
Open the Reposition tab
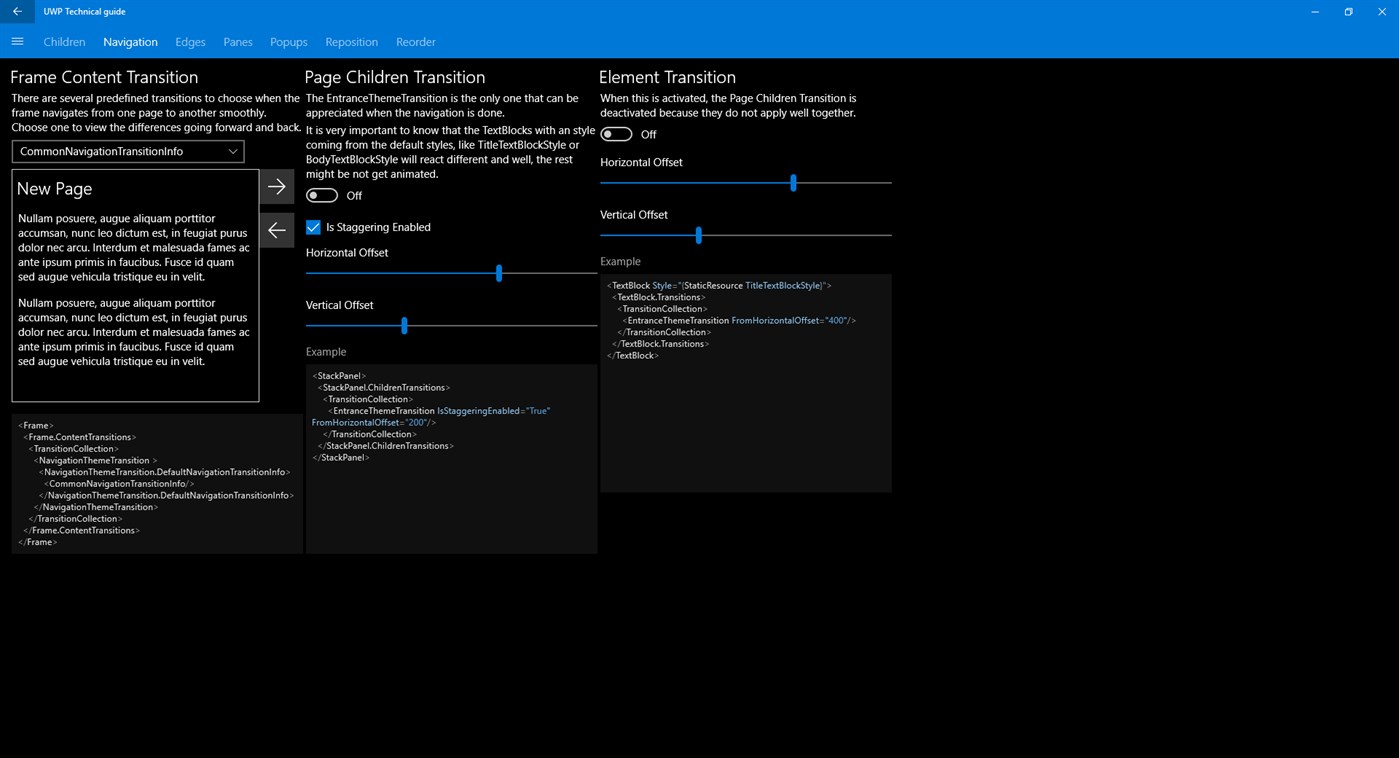(352, 42)
